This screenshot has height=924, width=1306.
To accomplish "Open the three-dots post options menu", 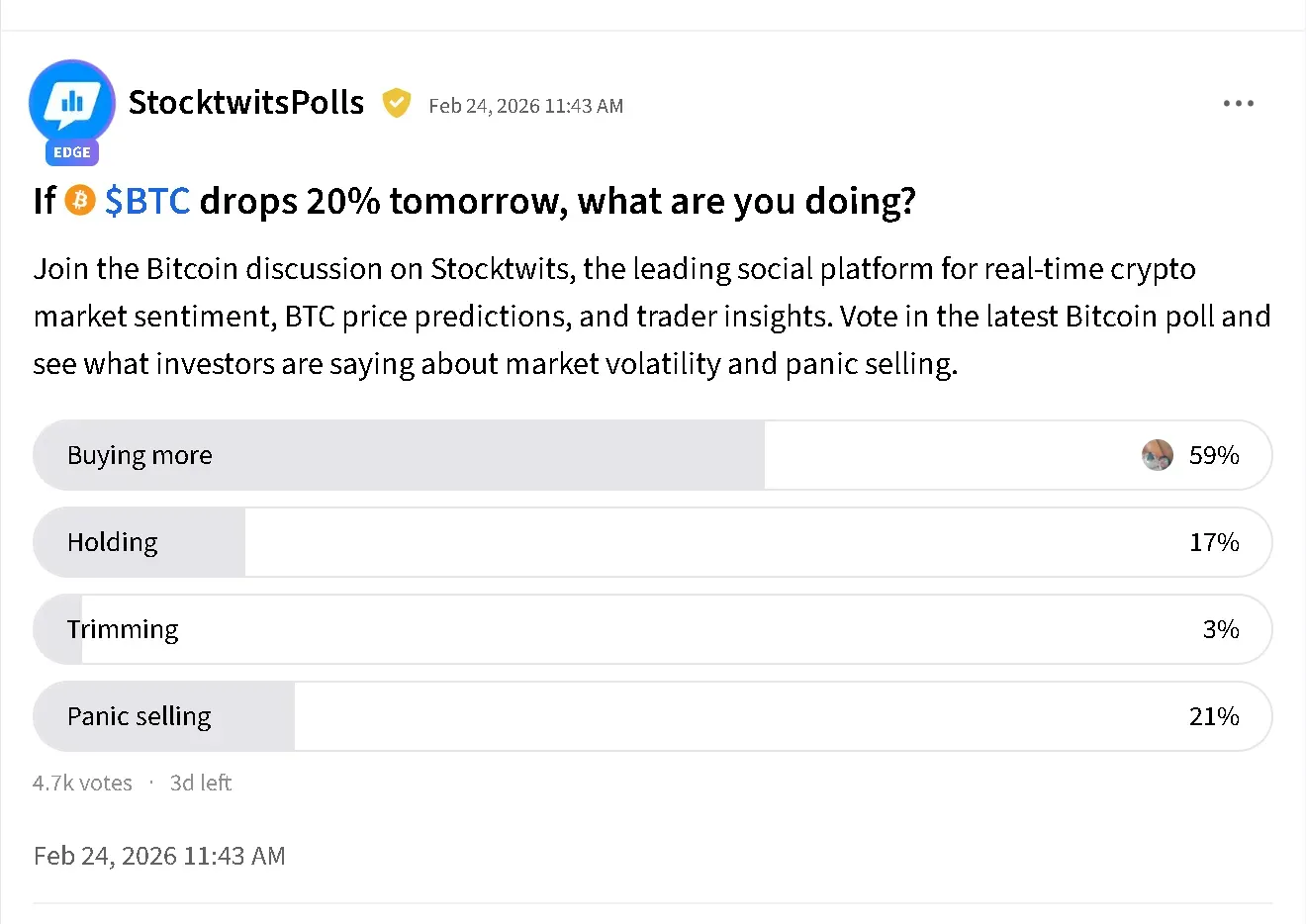I will coord(1238,104).
